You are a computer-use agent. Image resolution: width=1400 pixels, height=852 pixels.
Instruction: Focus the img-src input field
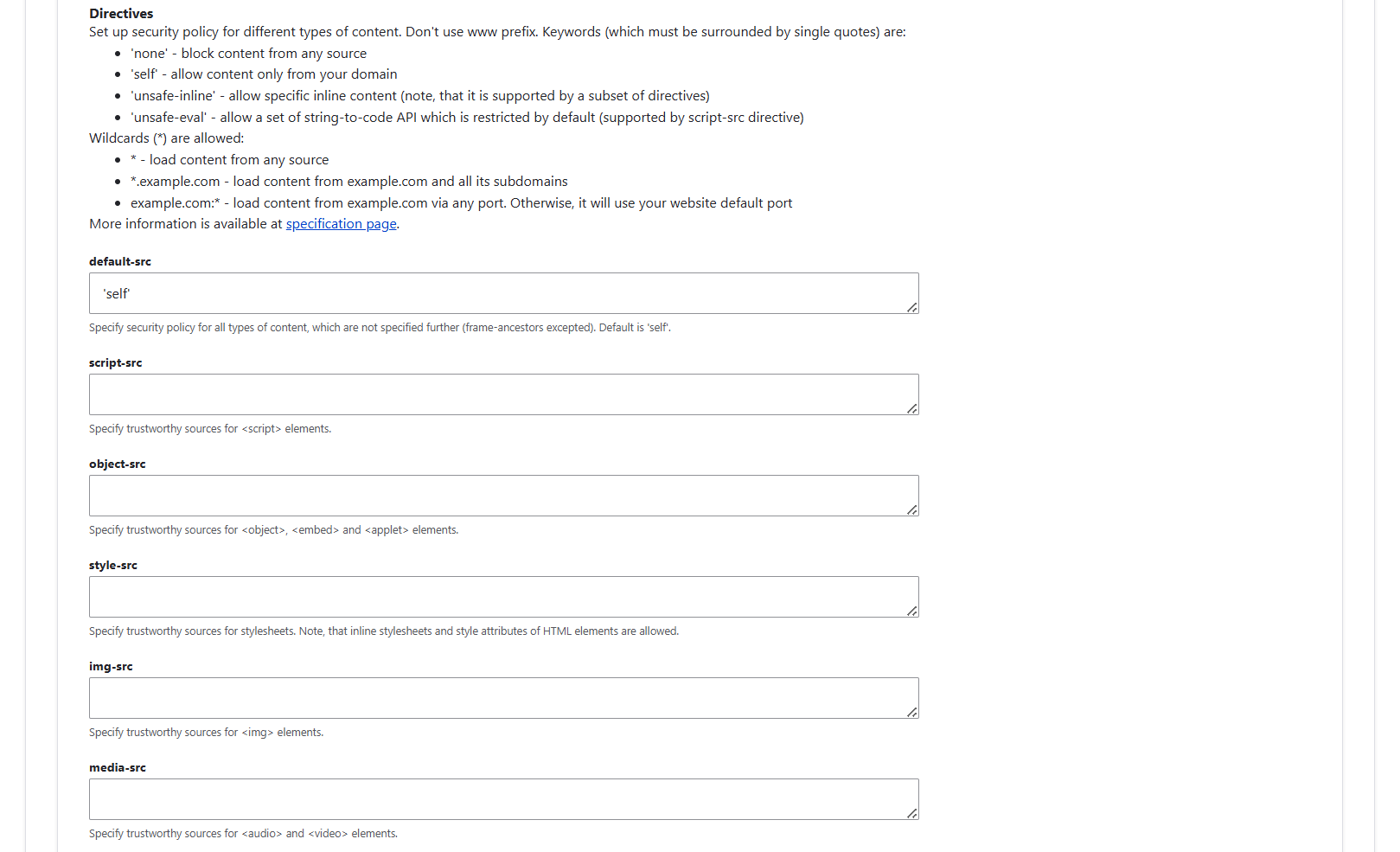(x=503, y=698)
